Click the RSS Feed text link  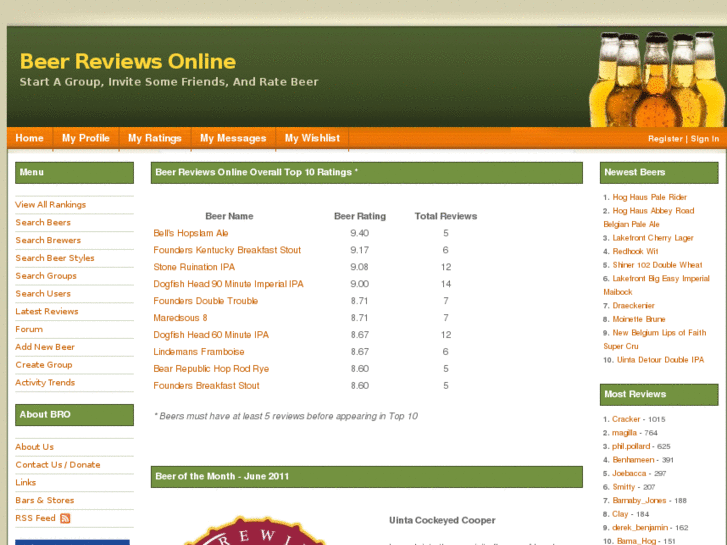[35, 518]
